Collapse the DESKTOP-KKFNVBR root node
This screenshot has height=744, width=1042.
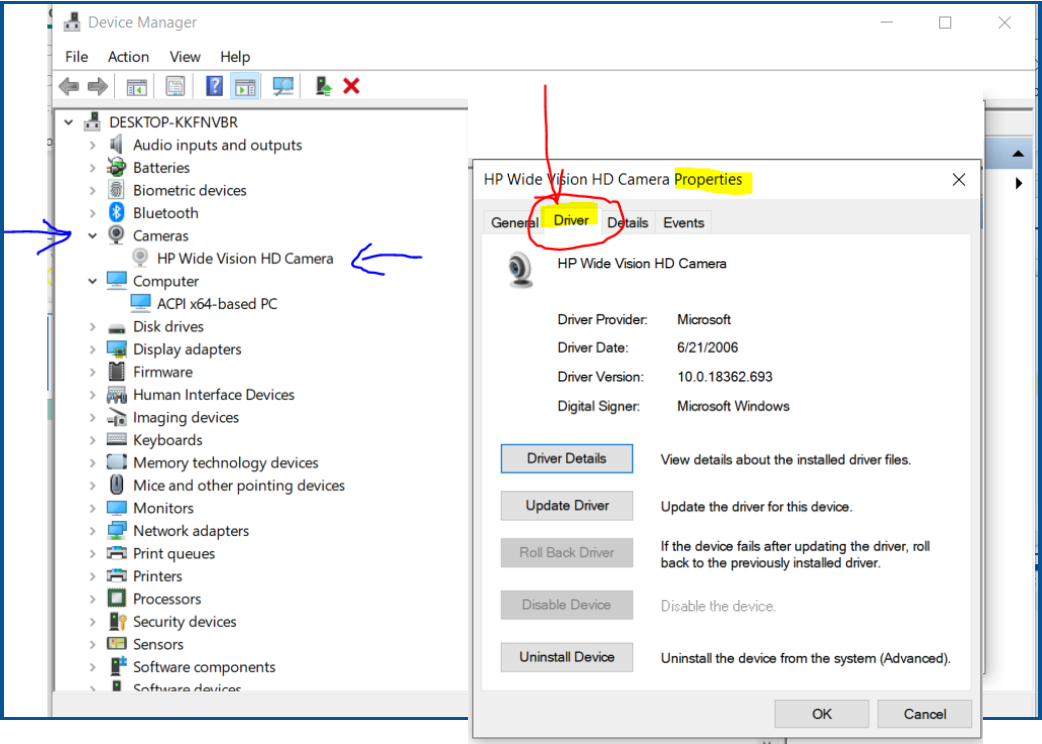tap(68, 122)
